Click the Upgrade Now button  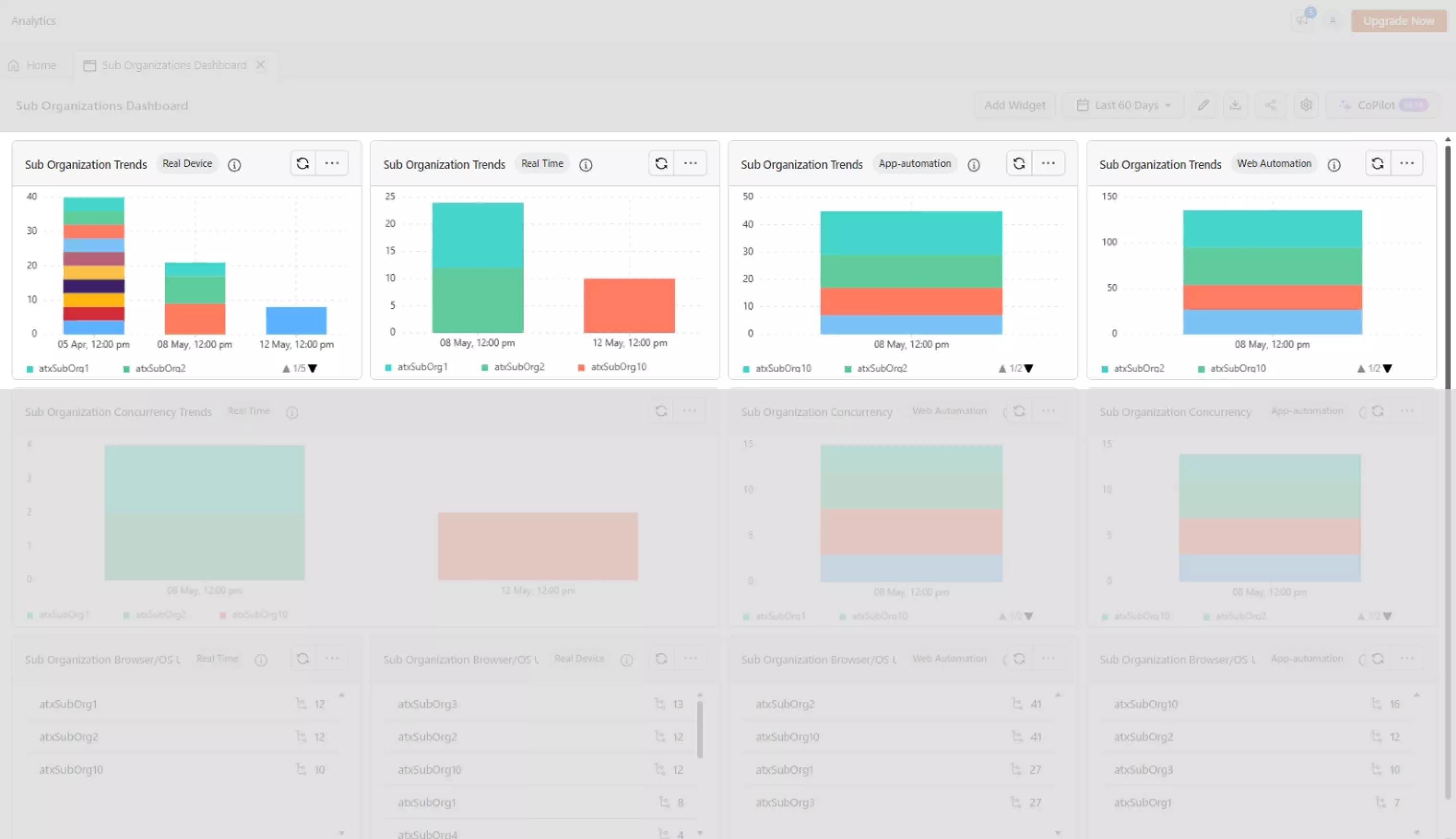click(1398, 21)
